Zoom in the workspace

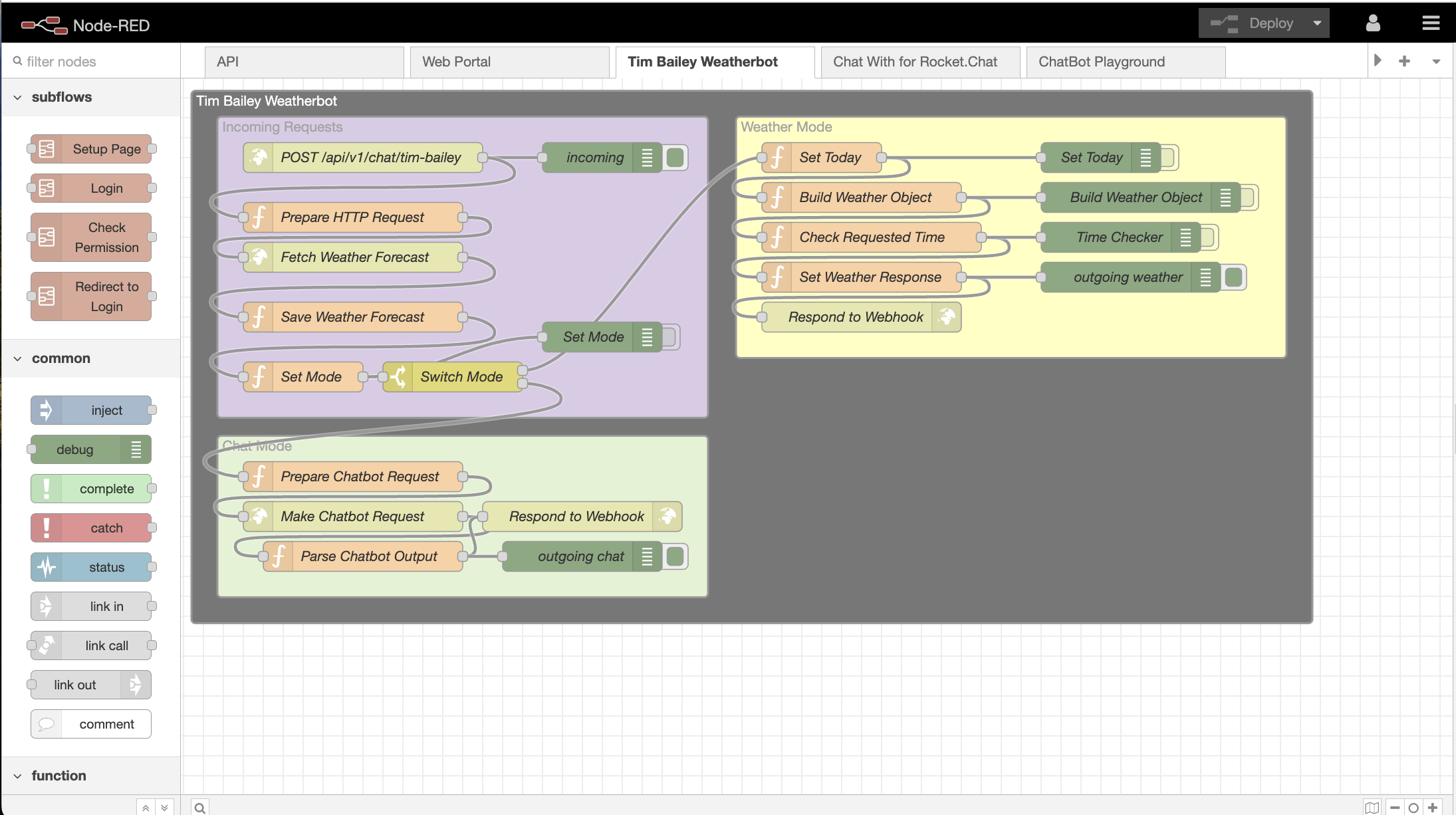coord(1433,808)
